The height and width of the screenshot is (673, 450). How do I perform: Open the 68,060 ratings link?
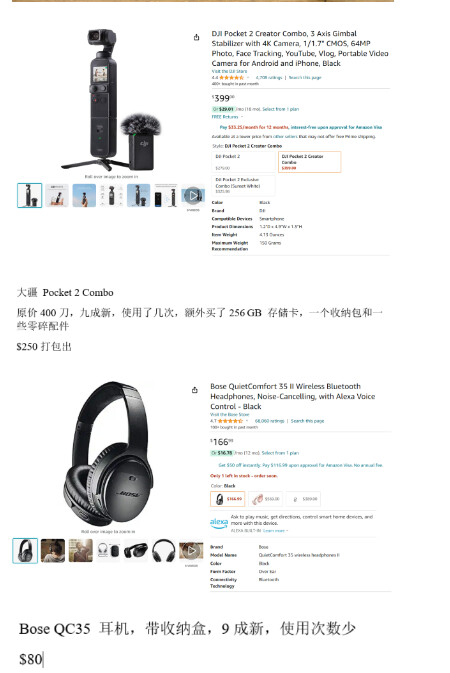[269, 421]
